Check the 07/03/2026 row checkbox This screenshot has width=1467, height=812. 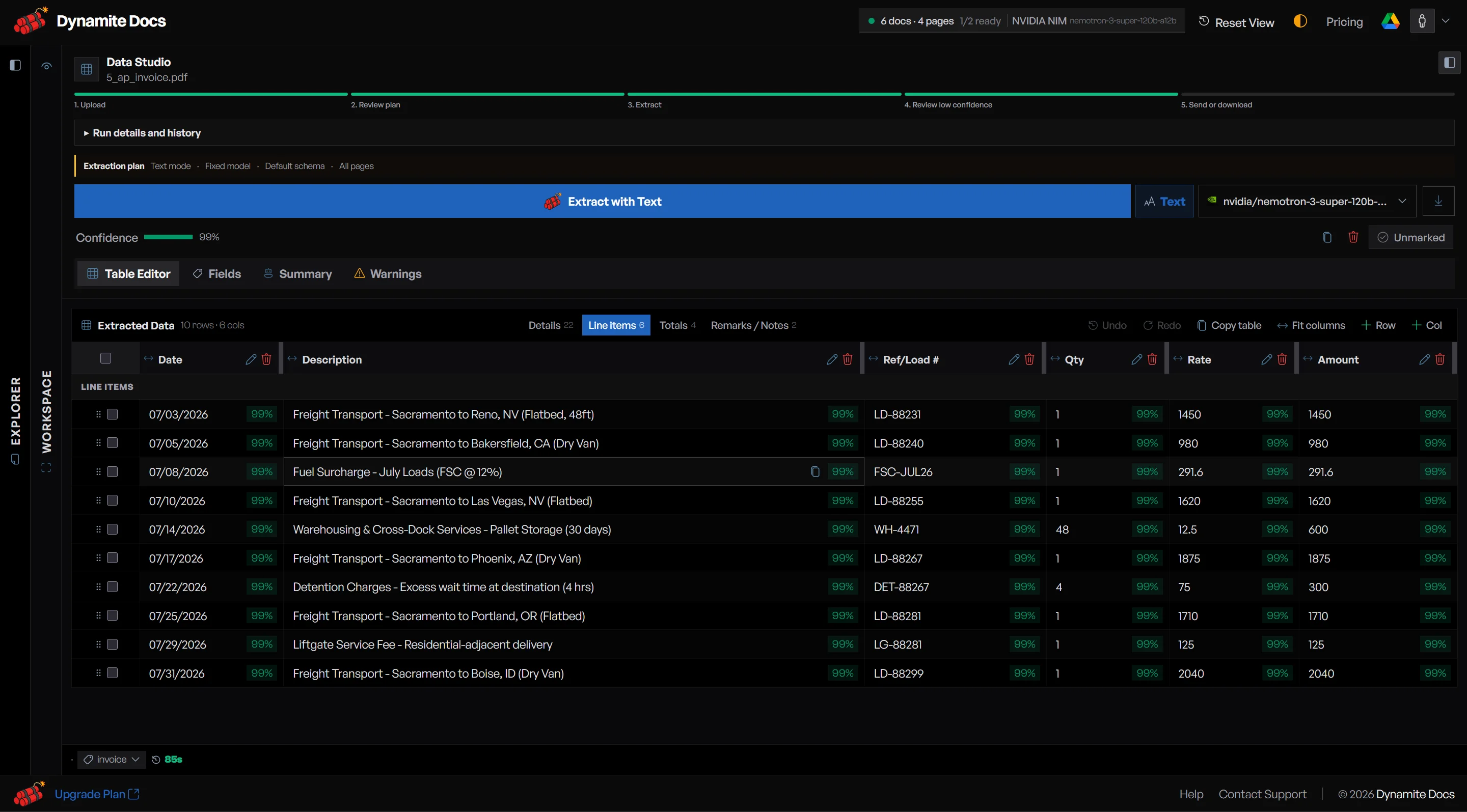(112, 414)
